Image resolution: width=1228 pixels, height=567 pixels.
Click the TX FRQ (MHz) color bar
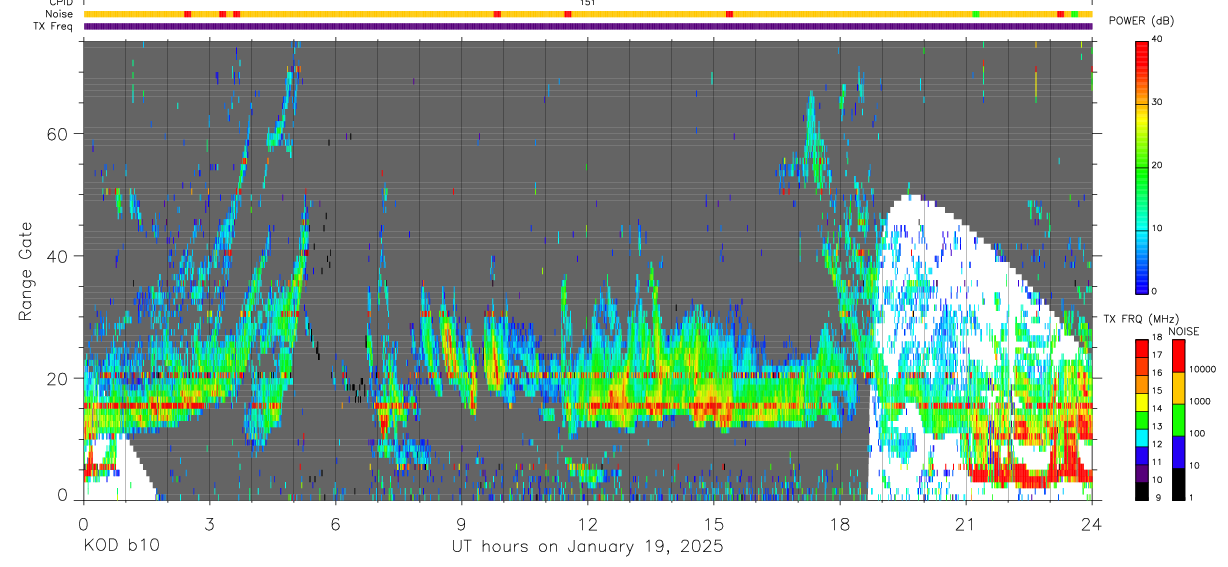[1143, 419]
